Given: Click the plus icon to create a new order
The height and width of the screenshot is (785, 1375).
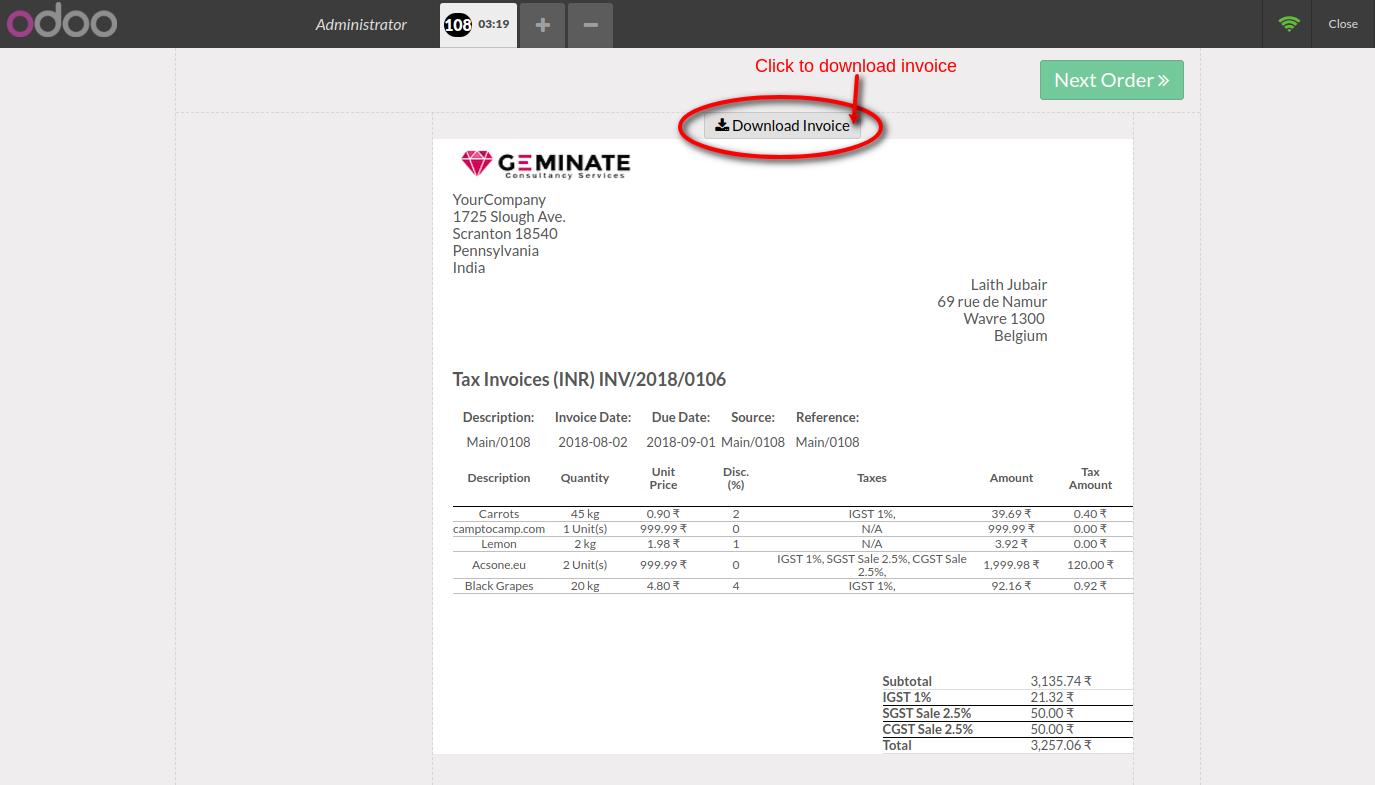Looking at the screenshot, I should (x=542, y=24).
